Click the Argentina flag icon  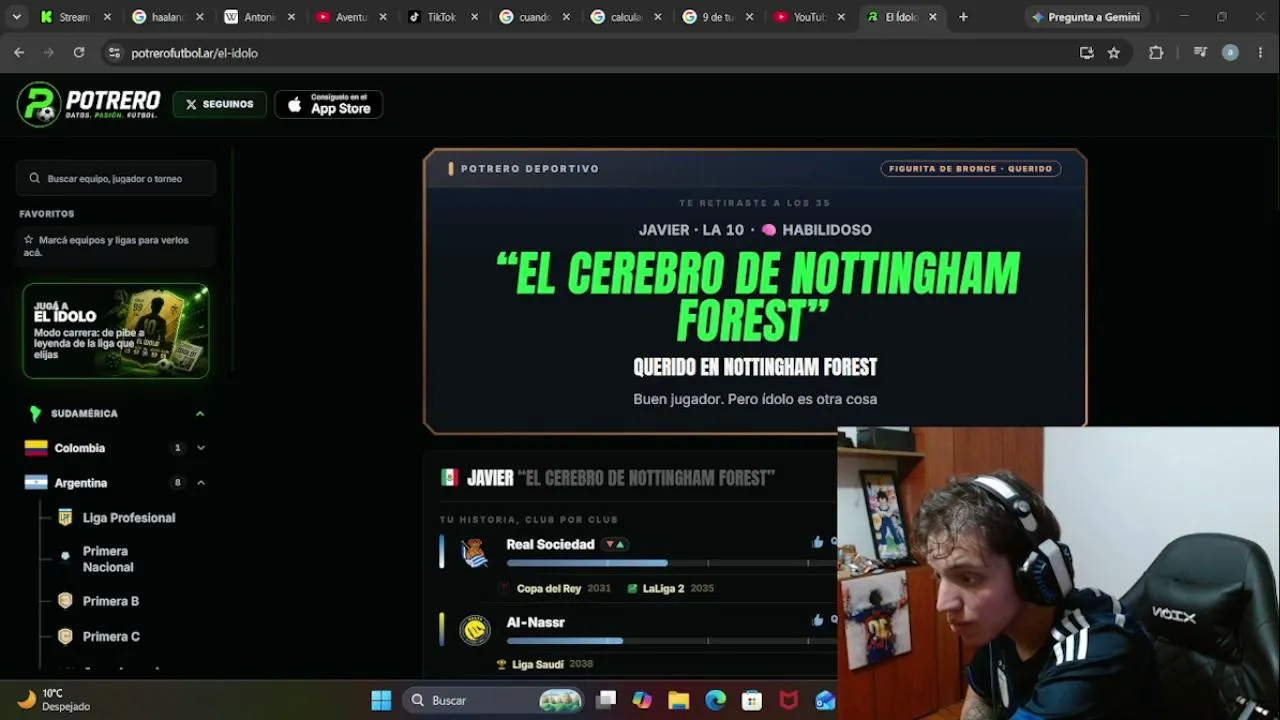tap(36, 483)
